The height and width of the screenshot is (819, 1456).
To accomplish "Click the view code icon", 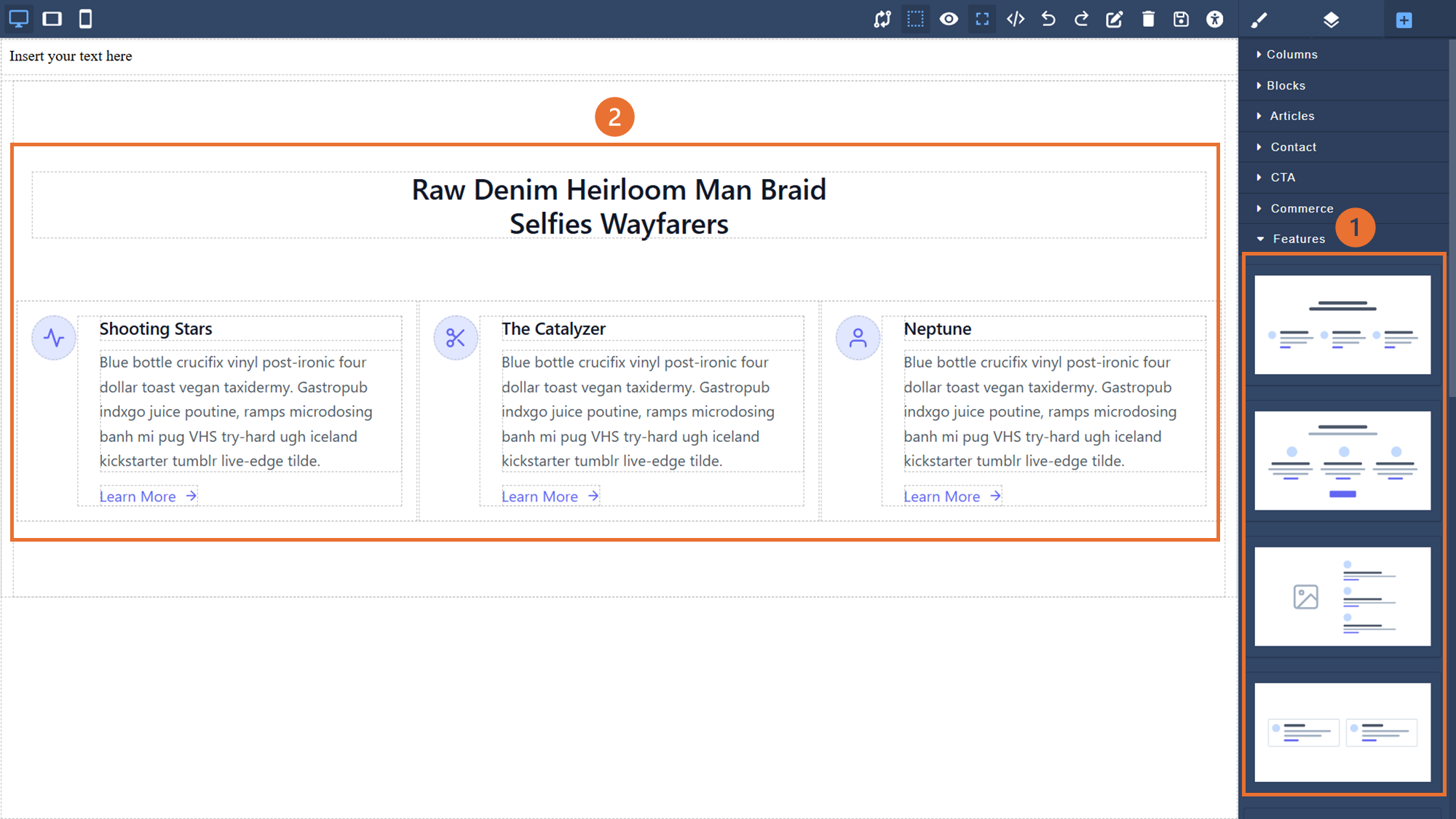I will (x=1016, y=19).
